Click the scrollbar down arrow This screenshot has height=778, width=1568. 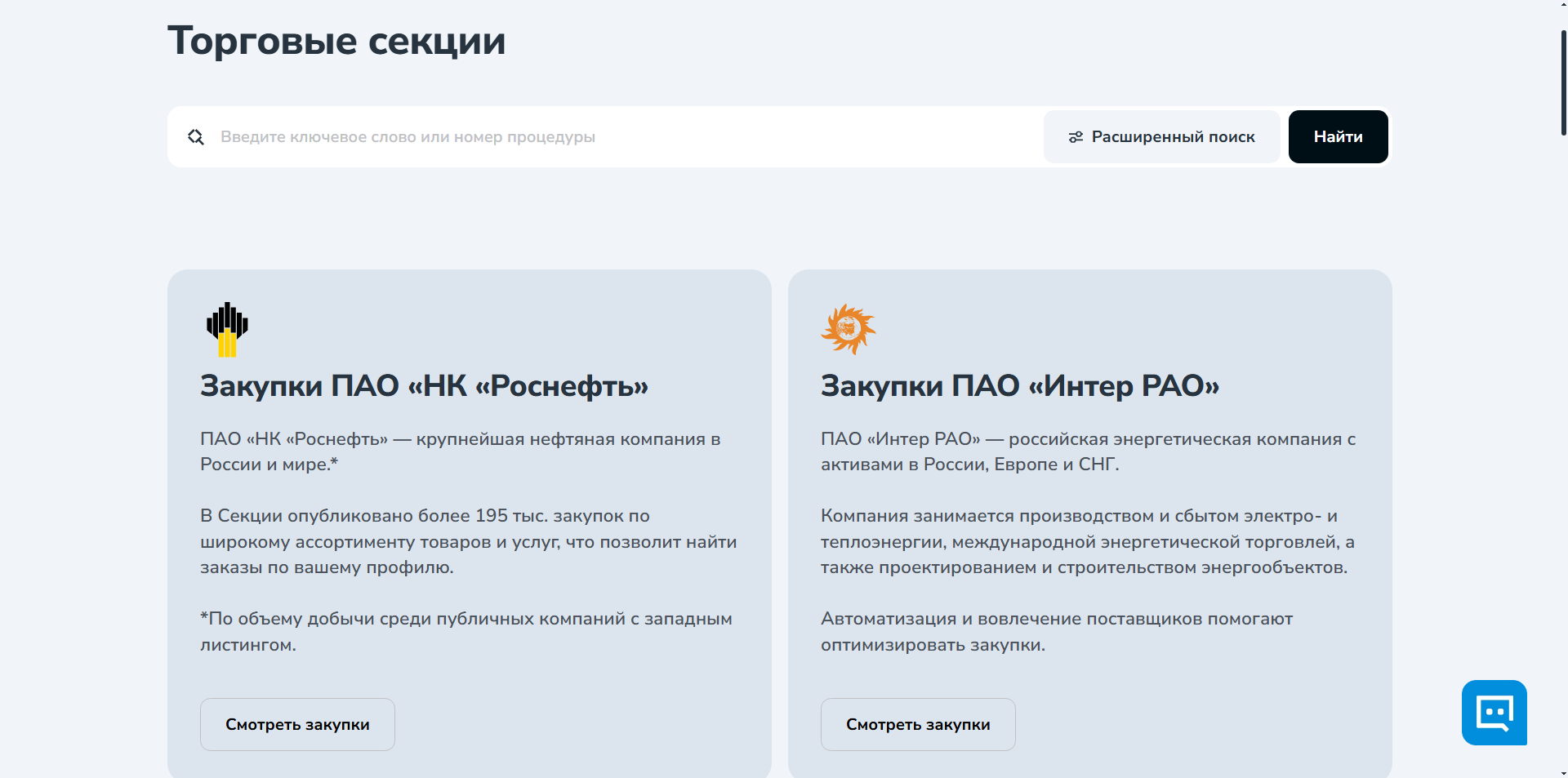coord(1563,772)
